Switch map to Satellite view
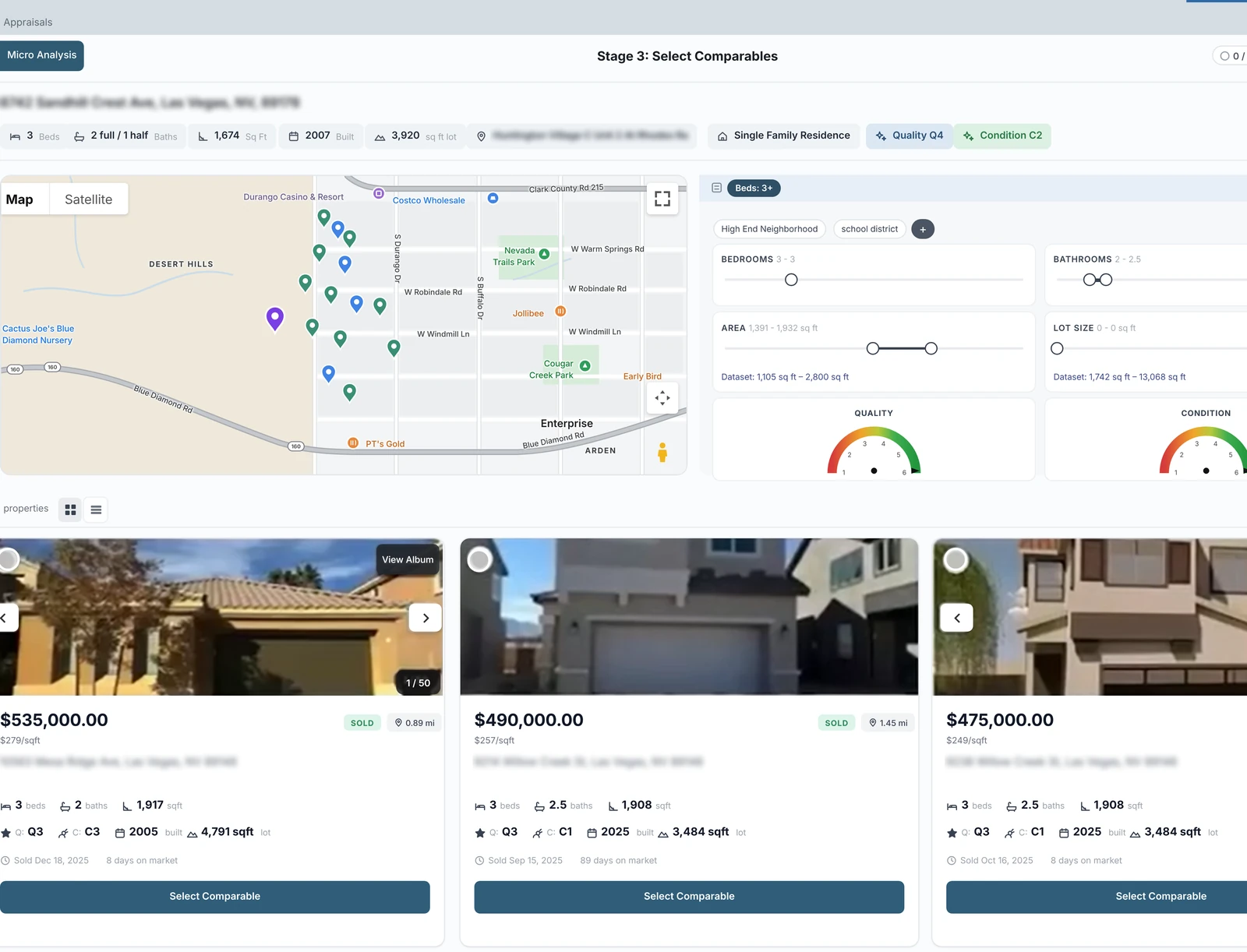Viewport: 1247px width, 952px height. pos(89,199)
